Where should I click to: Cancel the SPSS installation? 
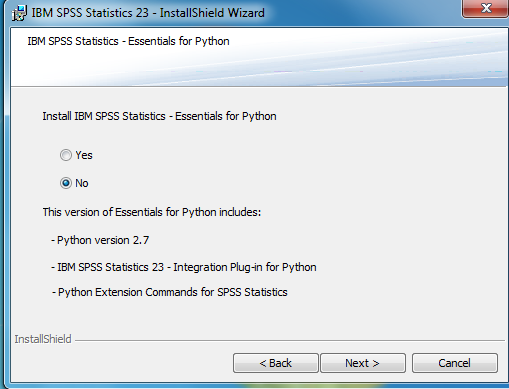tap(455, 363)
